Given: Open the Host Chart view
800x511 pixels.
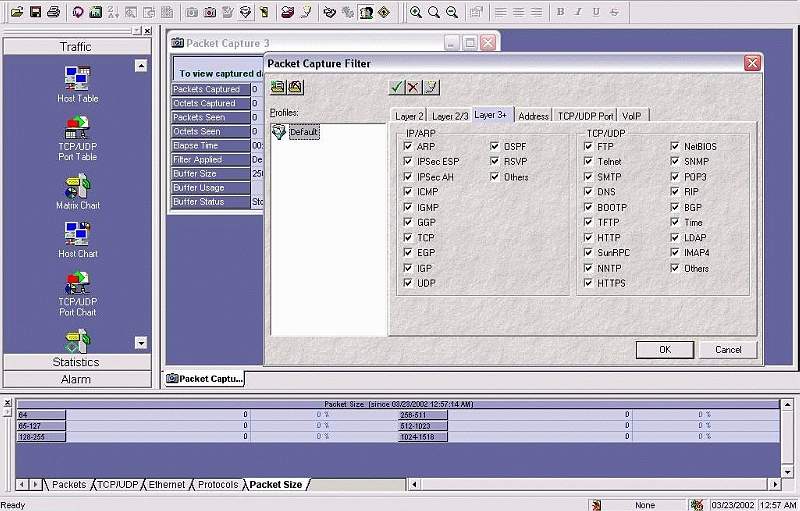Looking at the screenshot, I should tap(78, 240).
